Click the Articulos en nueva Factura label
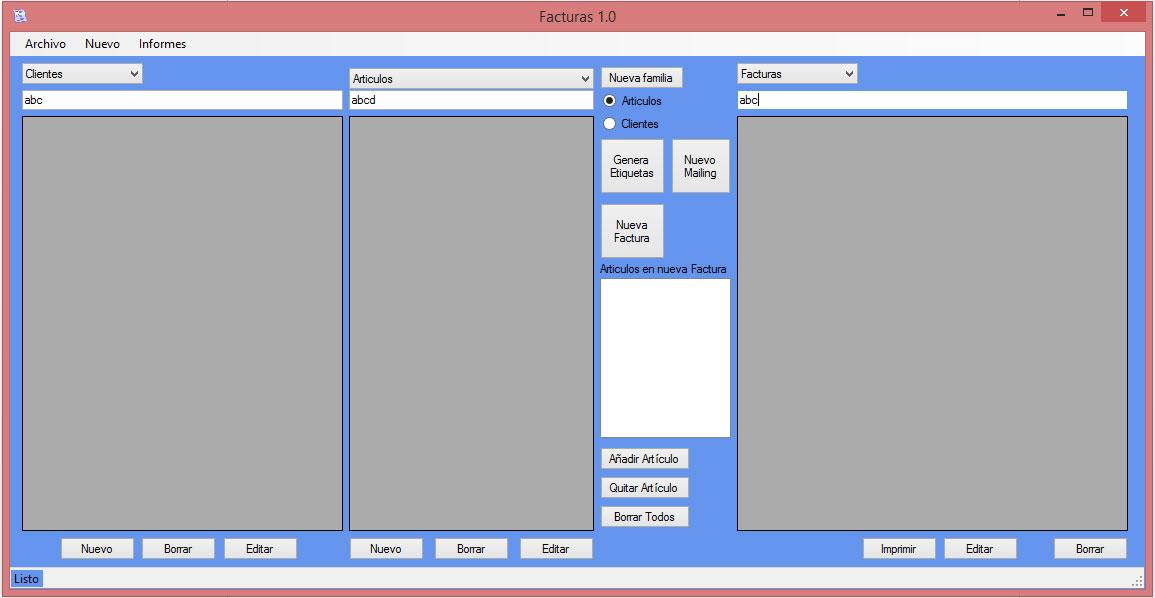This screenshot has width=1155, height=598. click(x=663, y=270)
